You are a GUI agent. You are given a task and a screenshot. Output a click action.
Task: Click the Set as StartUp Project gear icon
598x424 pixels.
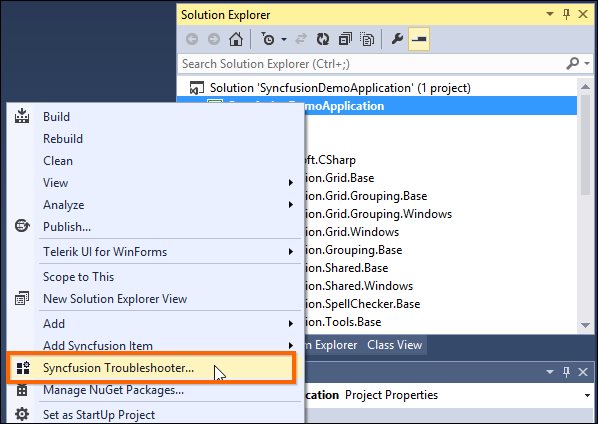(x=22, y=414)
